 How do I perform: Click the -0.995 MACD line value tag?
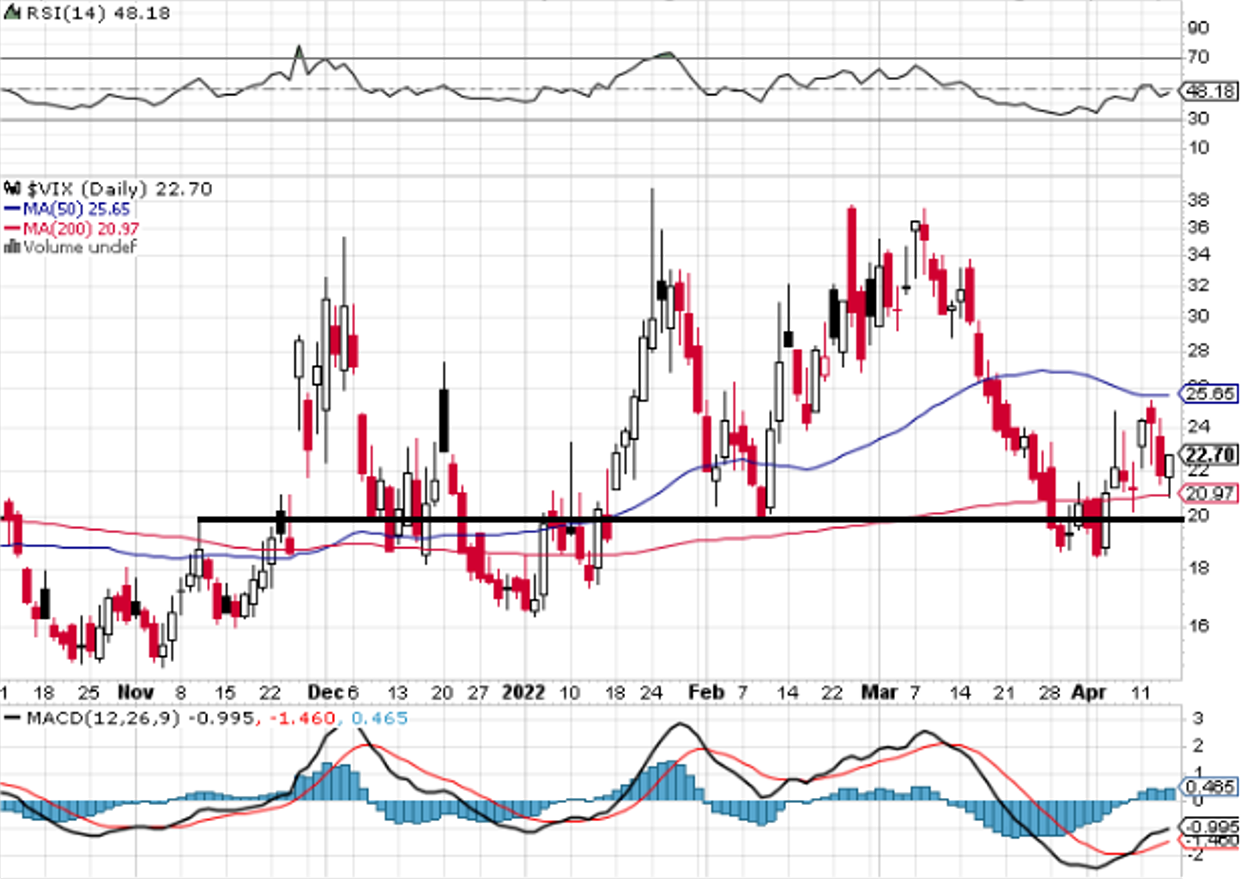point(1209,827)
